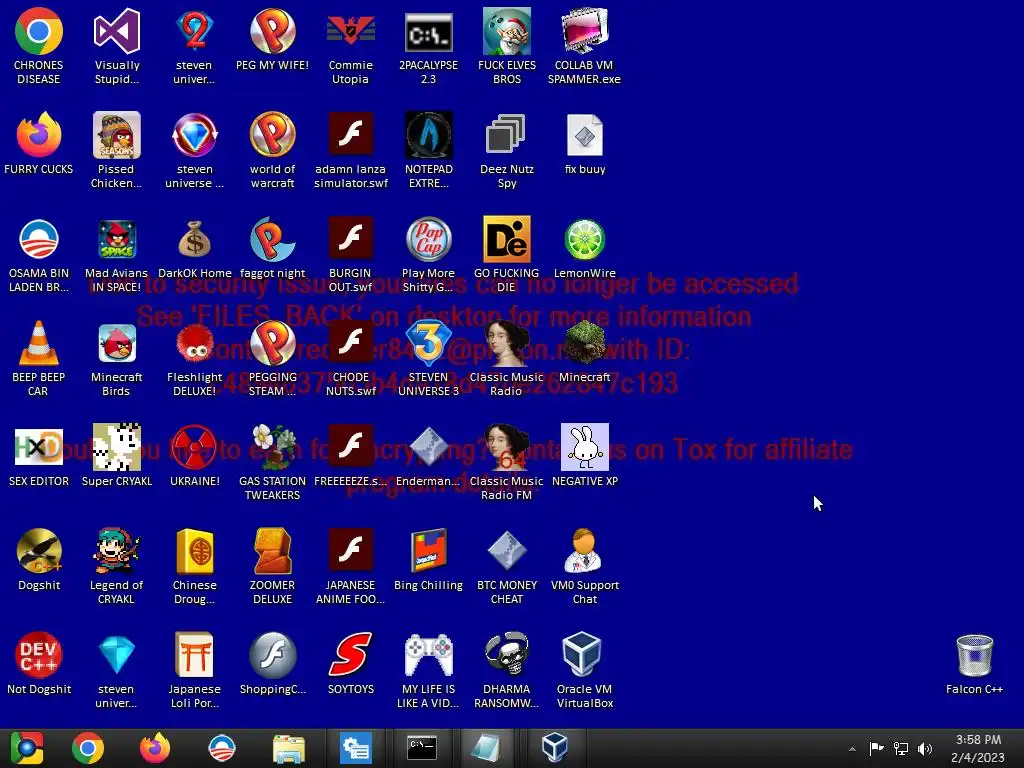Switch to the VirtualBox taskbar button
1024x768 pixels.
(x=554, y=748)
